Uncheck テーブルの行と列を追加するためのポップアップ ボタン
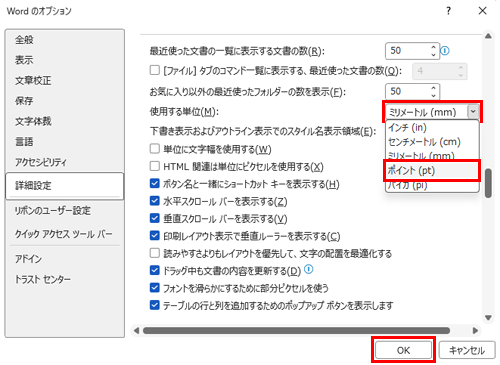500x365 pixels. (155, 305)
